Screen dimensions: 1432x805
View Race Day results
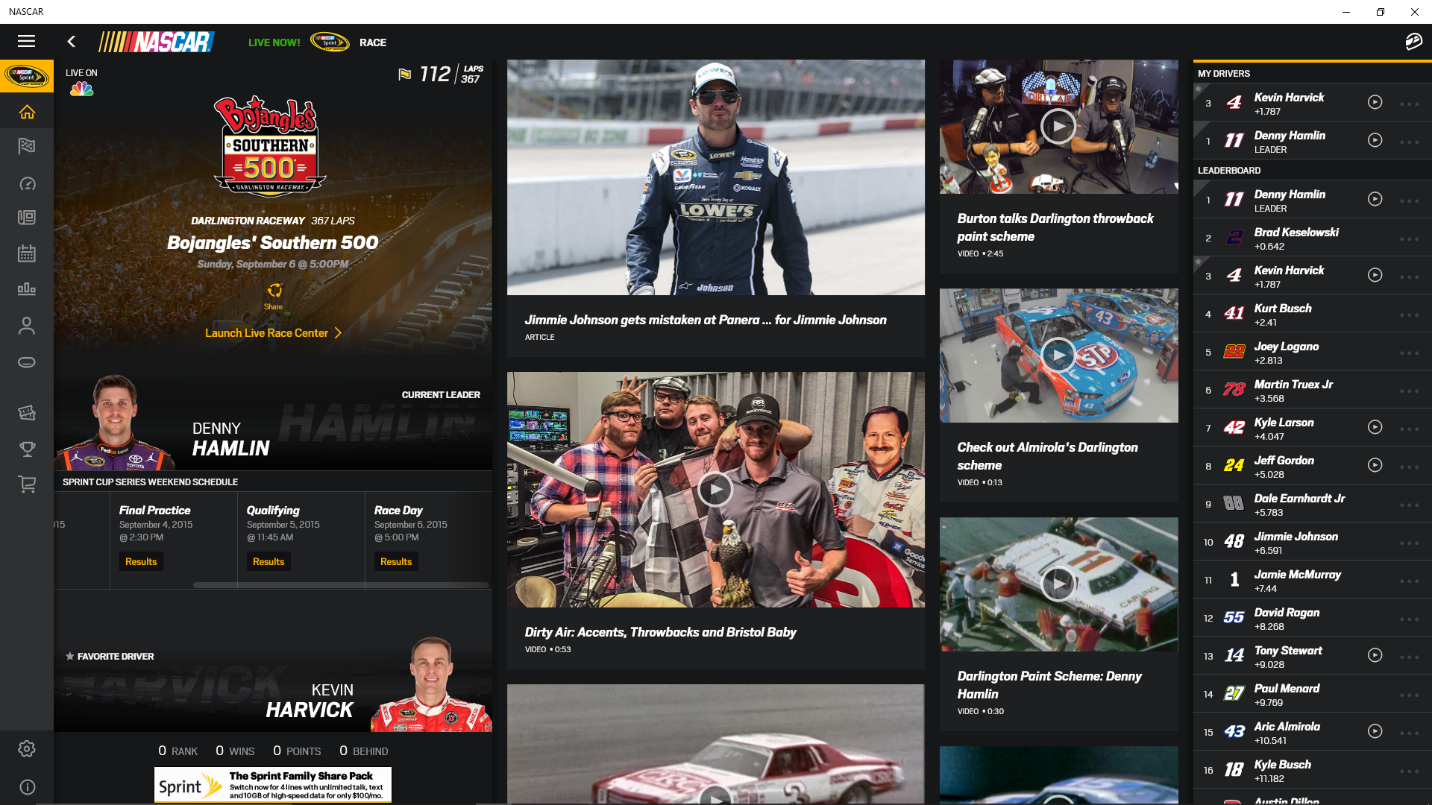[x=396, y=561]
